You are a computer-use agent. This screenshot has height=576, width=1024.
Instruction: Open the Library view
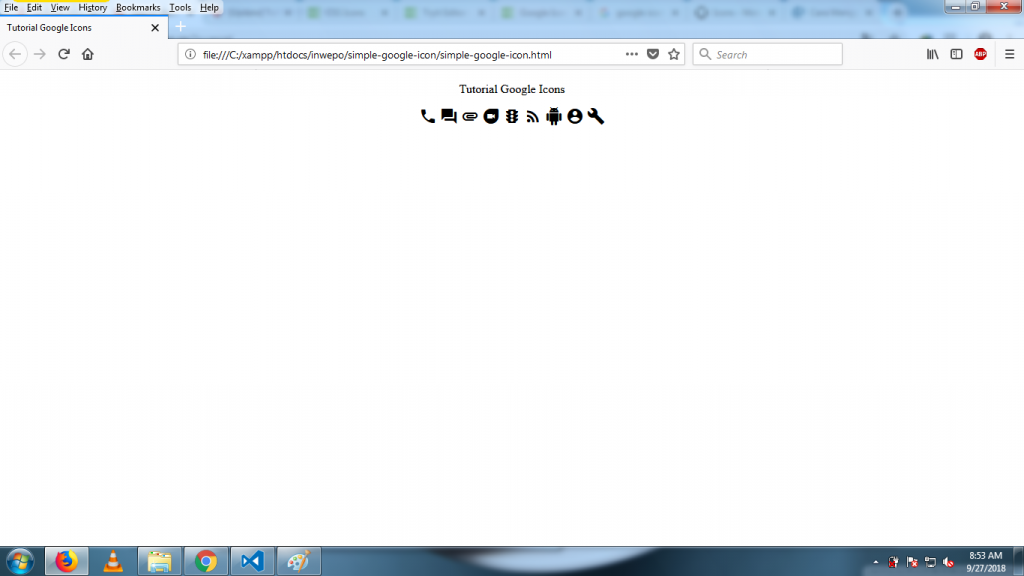click(x=933, y=54)
